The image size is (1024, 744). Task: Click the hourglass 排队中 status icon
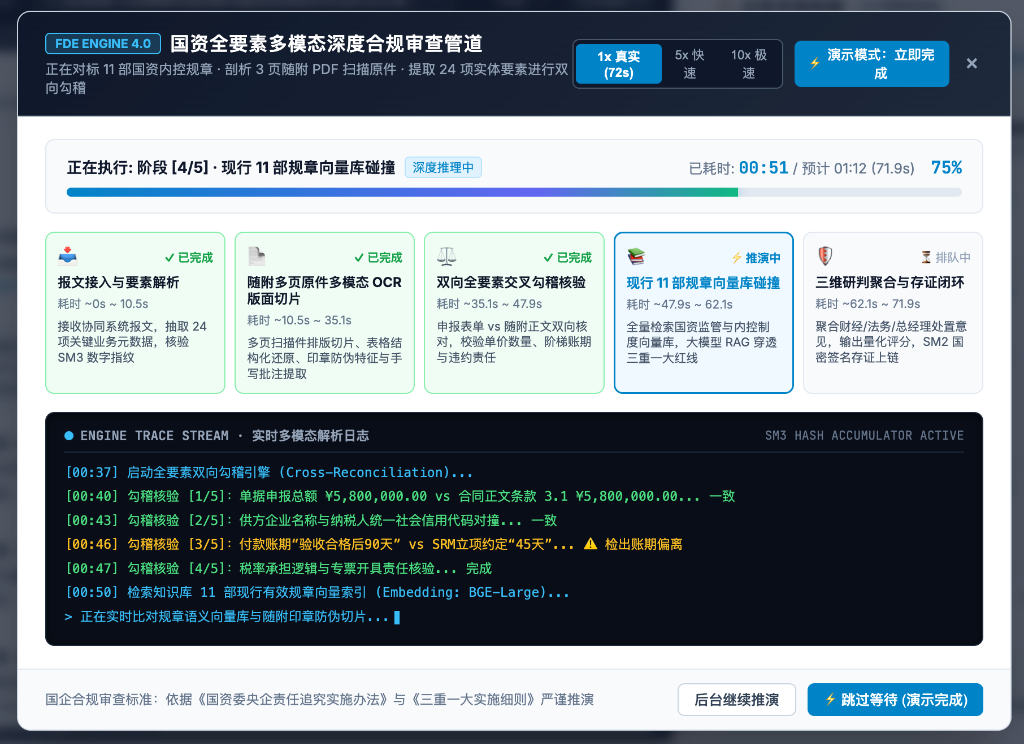pos(926,257)
